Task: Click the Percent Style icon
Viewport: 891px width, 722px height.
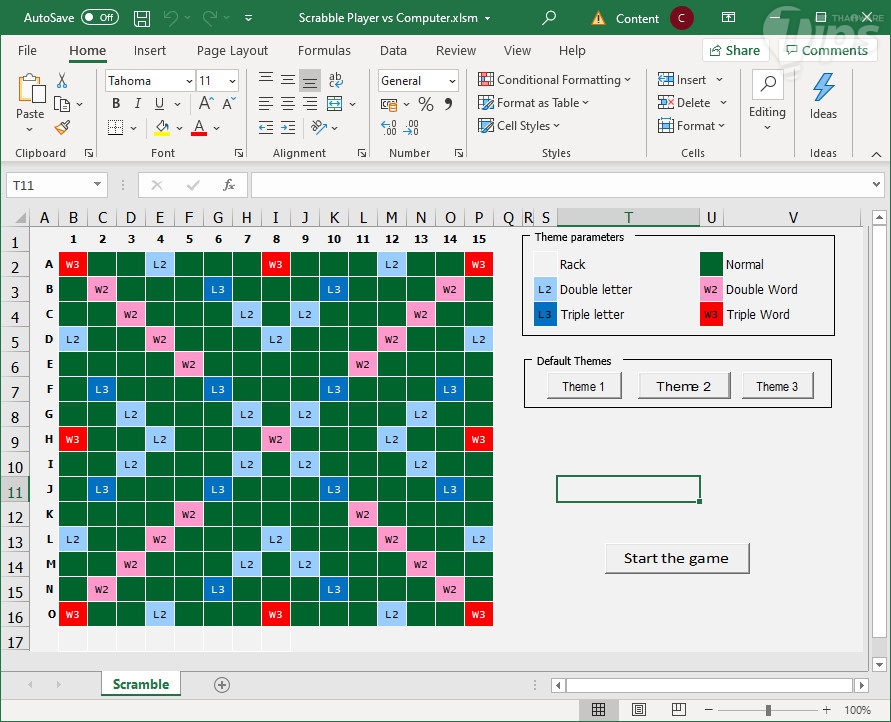Action: (426, 104)
